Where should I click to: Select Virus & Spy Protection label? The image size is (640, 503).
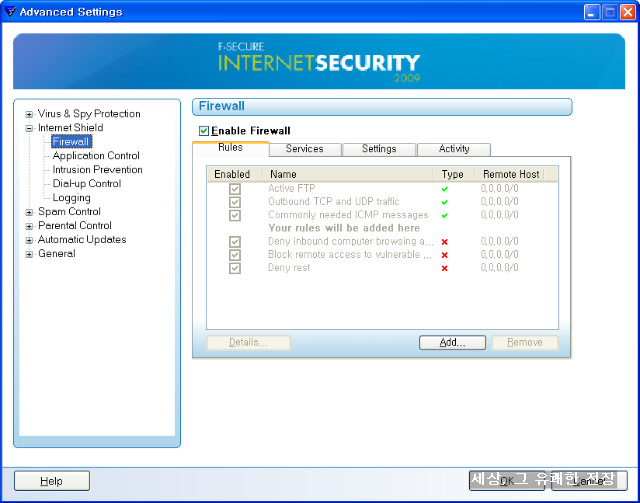[89, 114]
